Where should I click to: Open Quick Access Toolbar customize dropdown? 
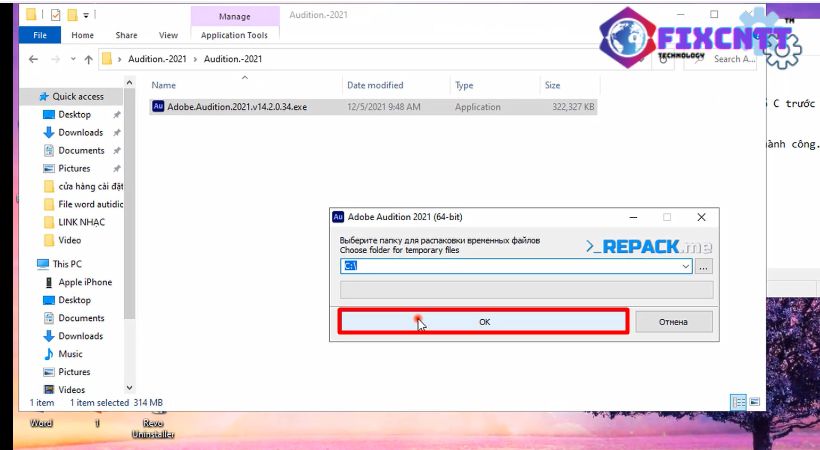click(86, 15)
